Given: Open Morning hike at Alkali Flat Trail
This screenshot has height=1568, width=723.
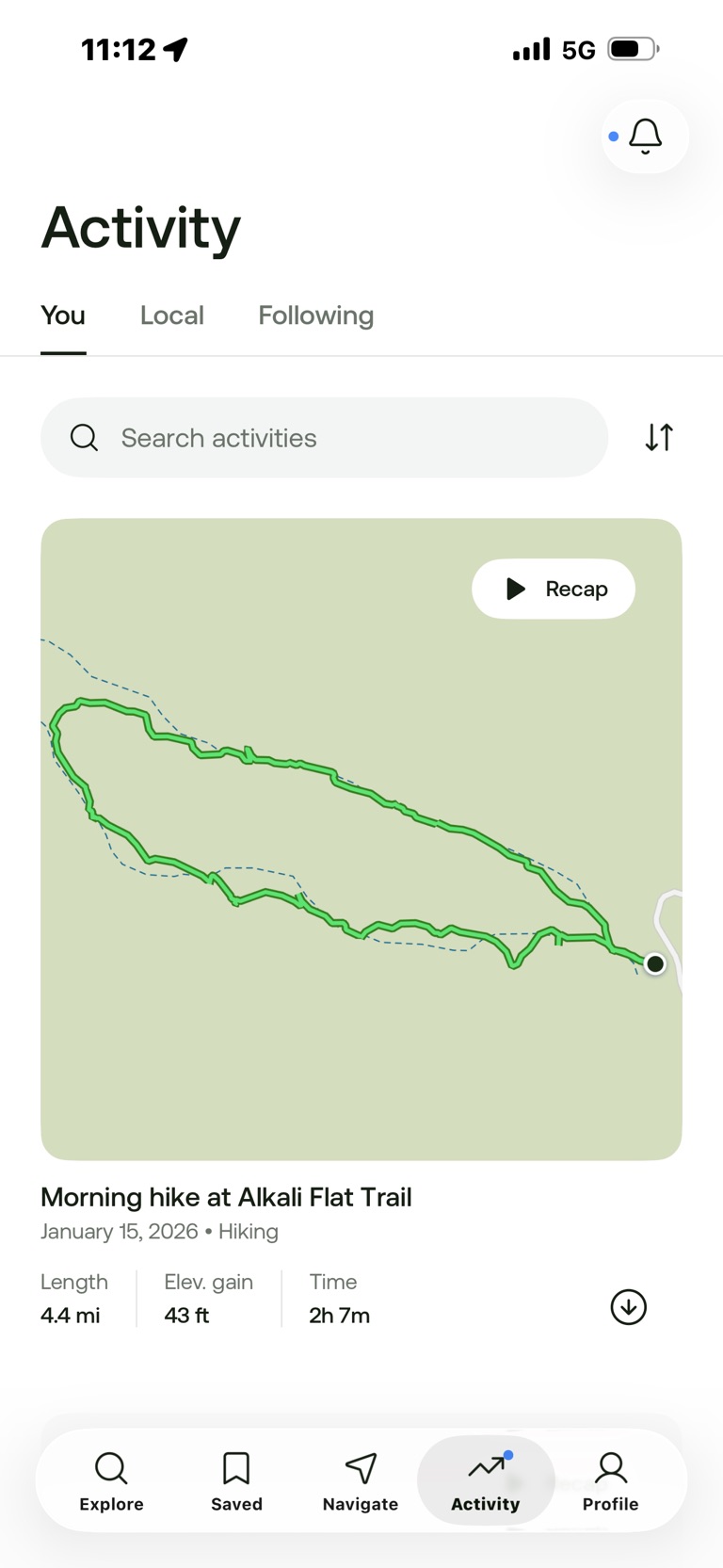Looking at the screenshot, I should [x=226, y=1197].
